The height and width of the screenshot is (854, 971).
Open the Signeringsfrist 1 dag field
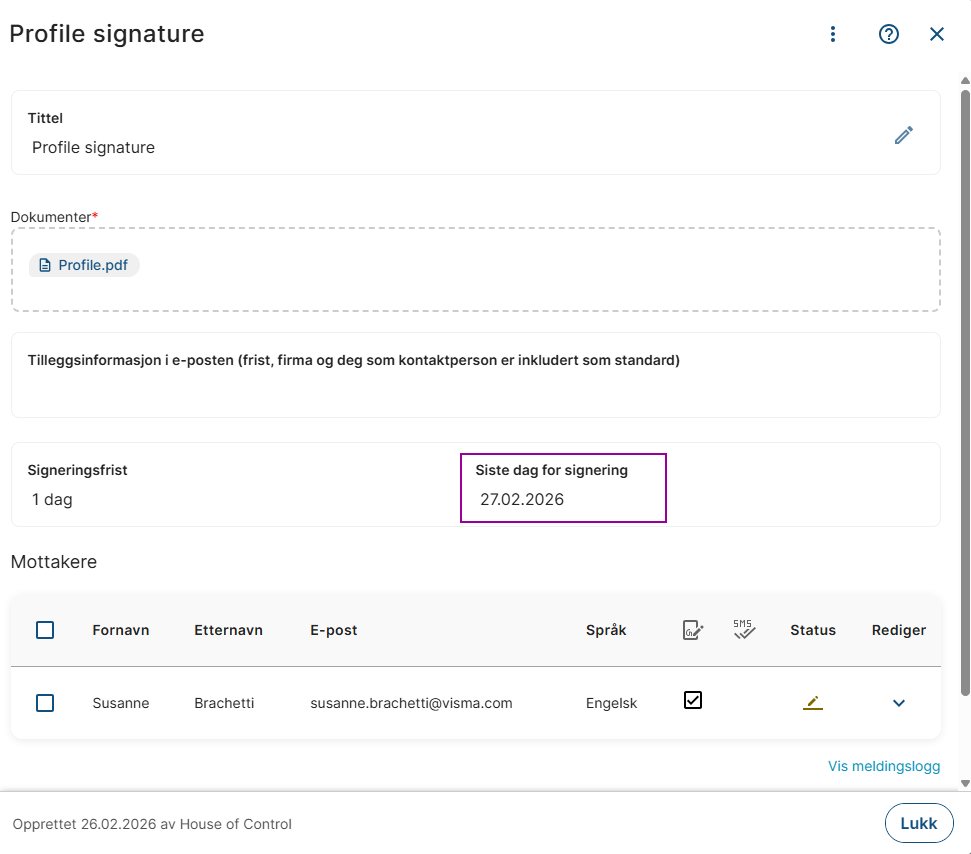pos(53,499)
